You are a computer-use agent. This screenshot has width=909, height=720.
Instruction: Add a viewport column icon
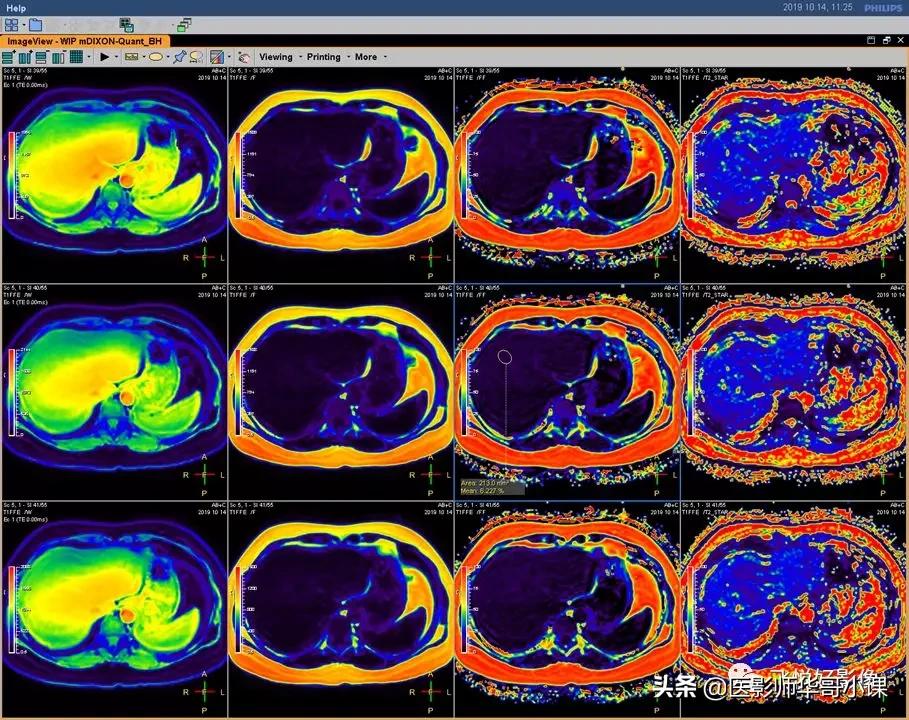pyautogui.click(x=25, y=57)
